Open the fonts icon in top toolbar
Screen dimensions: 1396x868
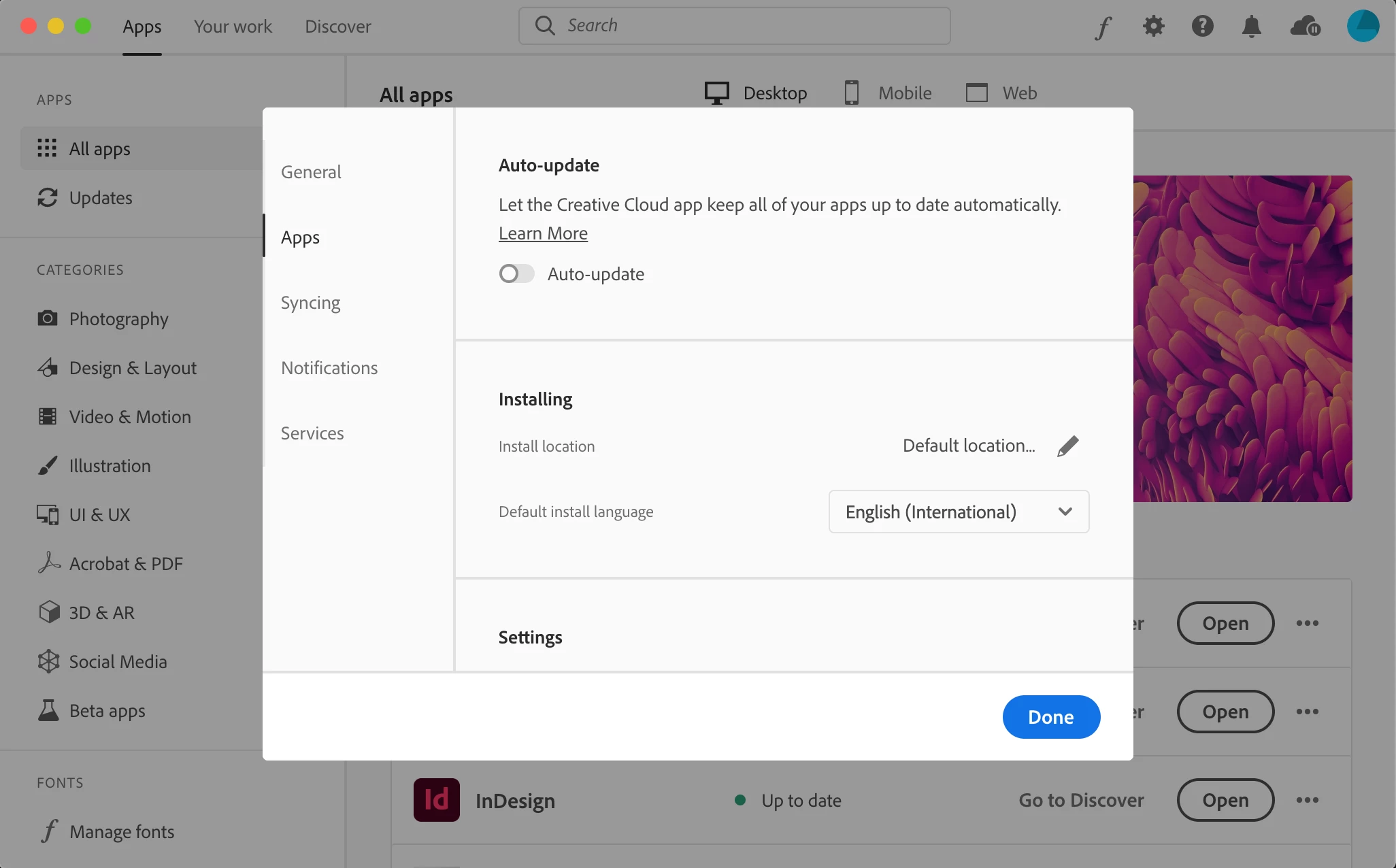click(1103, 27)
